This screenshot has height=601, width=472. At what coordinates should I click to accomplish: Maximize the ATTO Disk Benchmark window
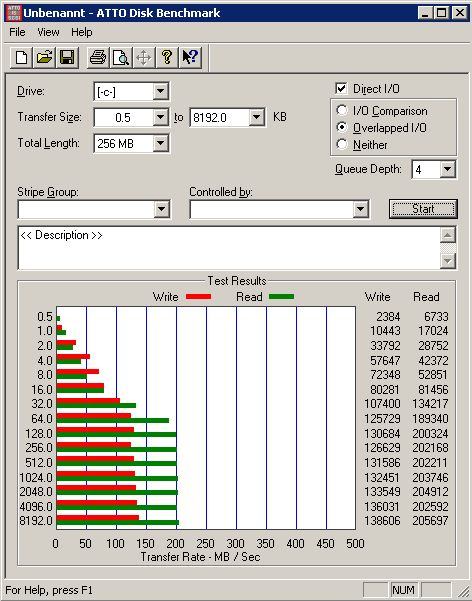[441, 13]
